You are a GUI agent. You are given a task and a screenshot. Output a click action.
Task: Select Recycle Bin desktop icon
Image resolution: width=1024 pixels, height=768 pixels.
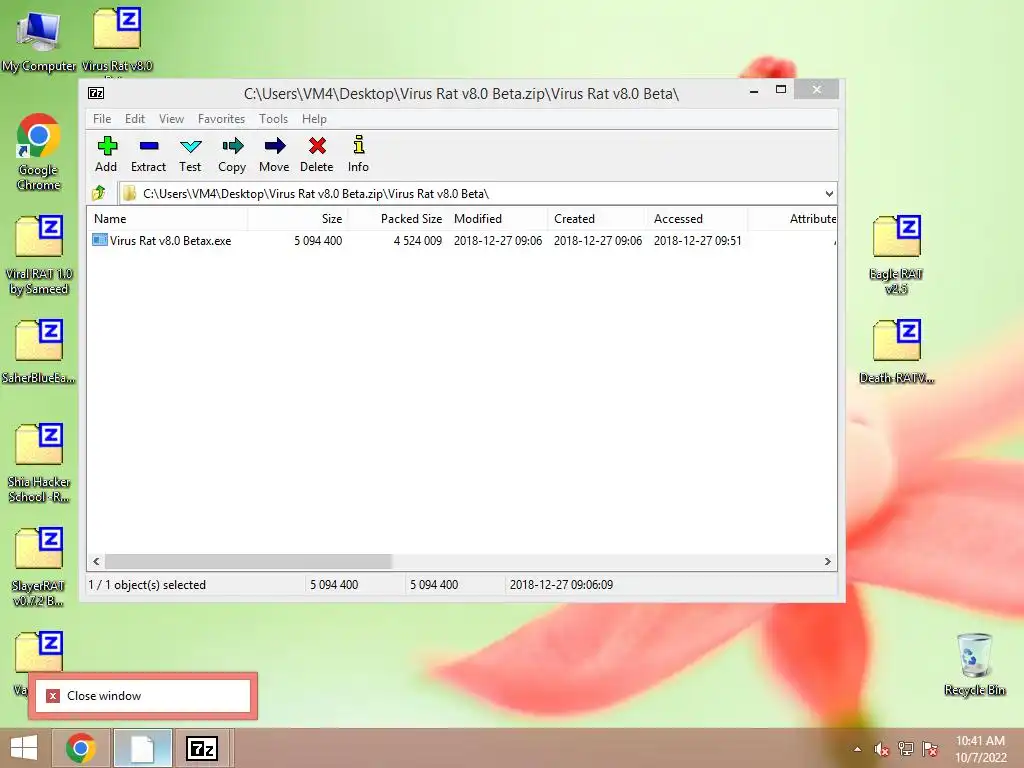coord(974,664)
